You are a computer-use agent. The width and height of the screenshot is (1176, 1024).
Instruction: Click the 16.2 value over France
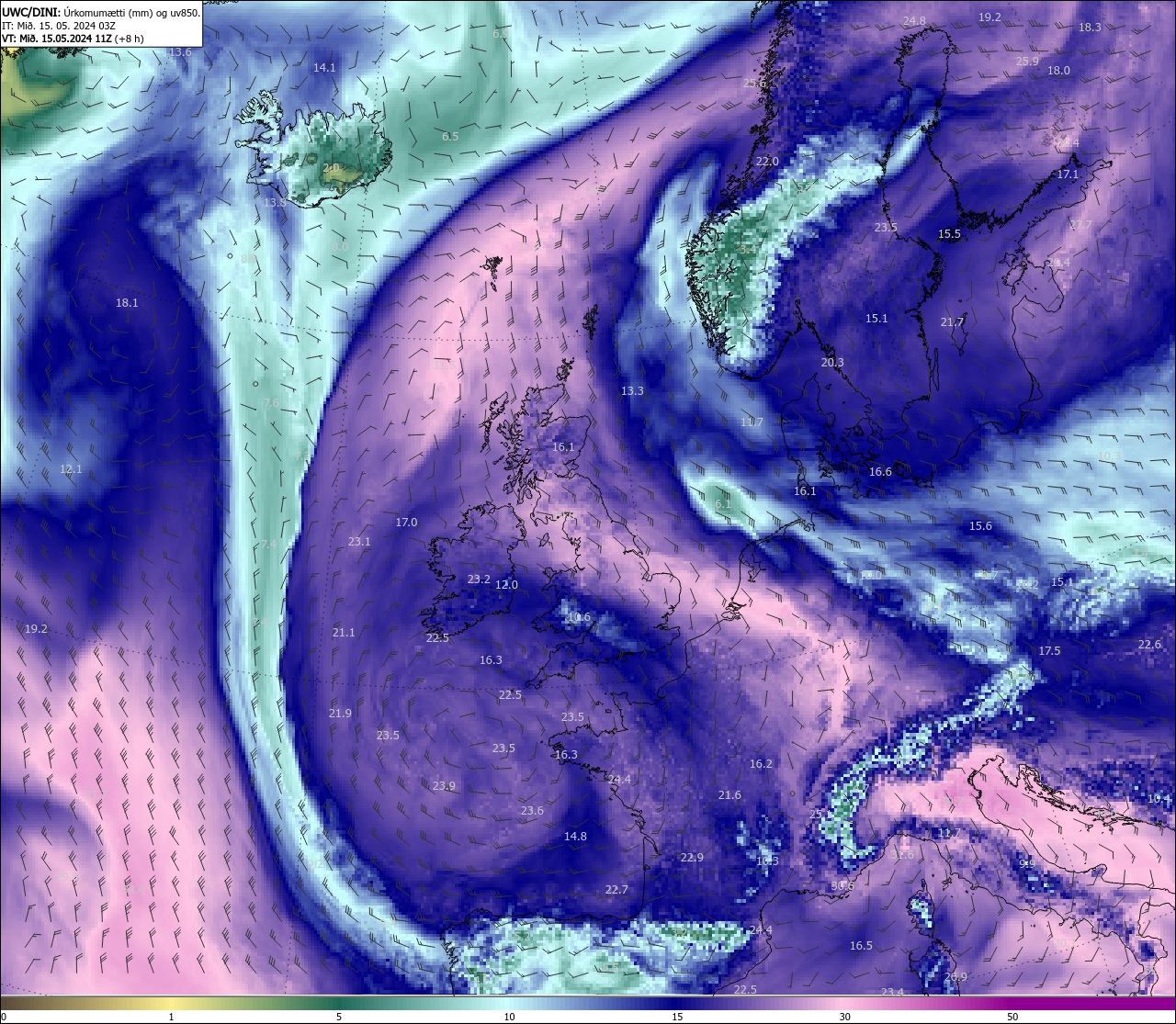pyautogui.click(x=761, y=764)
